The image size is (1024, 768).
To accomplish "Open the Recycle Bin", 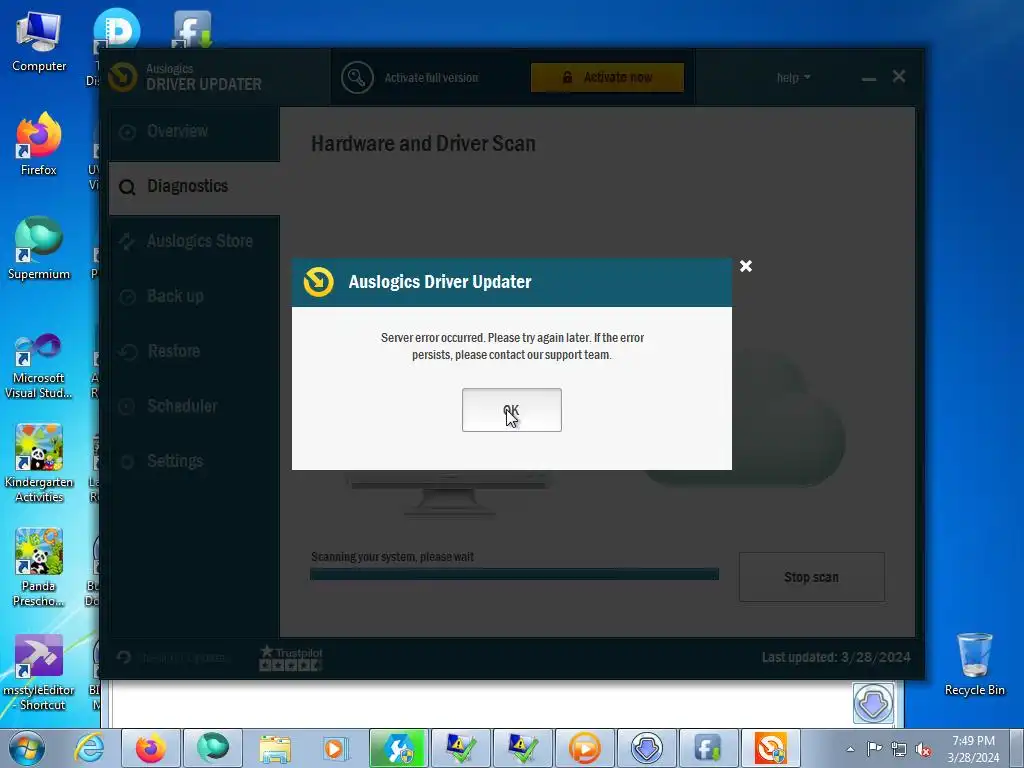I will 974,665.
